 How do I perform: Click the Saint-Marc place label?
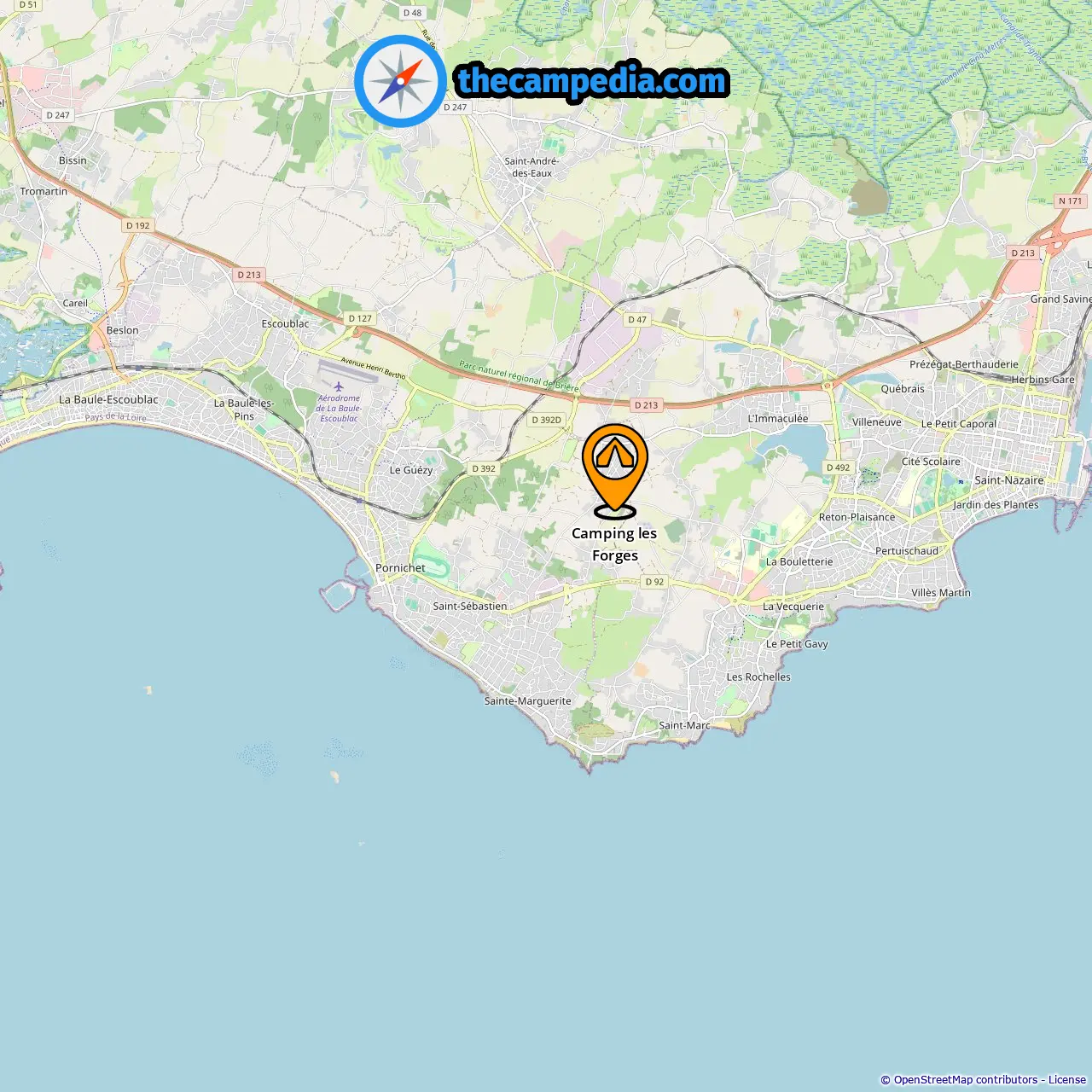pyautogui.click(x=684, y=726)
